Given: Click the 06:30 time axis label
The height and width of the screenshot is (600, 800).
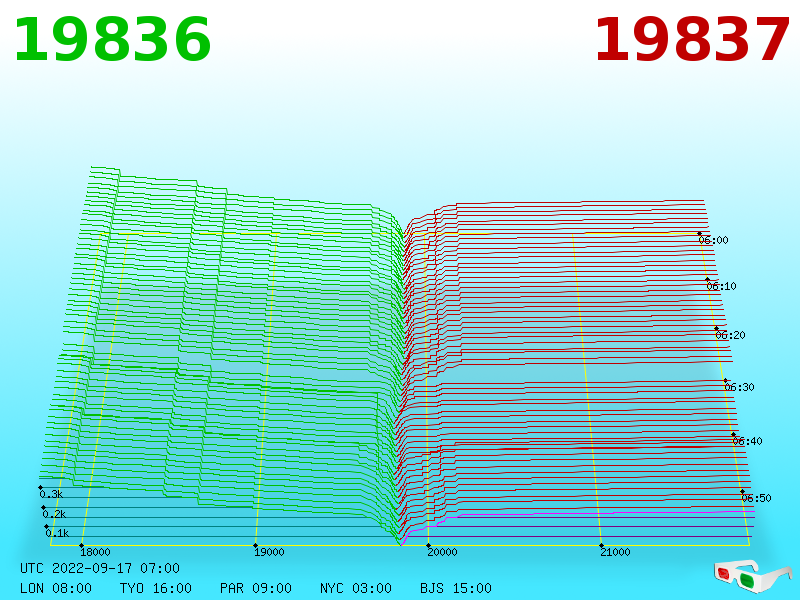Looking at the screenshot, I should coord(739,387).
